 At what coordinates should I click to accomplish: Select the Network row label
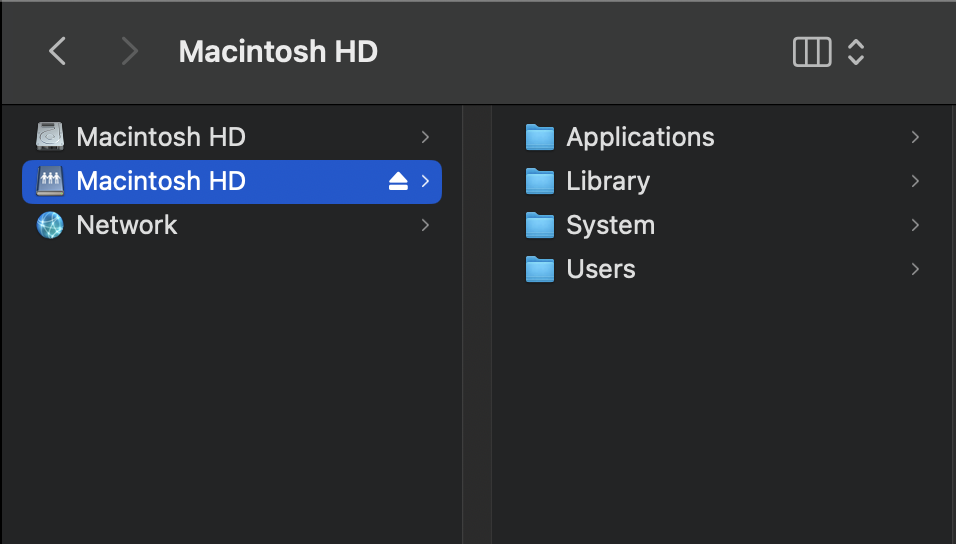pos(127,225)
